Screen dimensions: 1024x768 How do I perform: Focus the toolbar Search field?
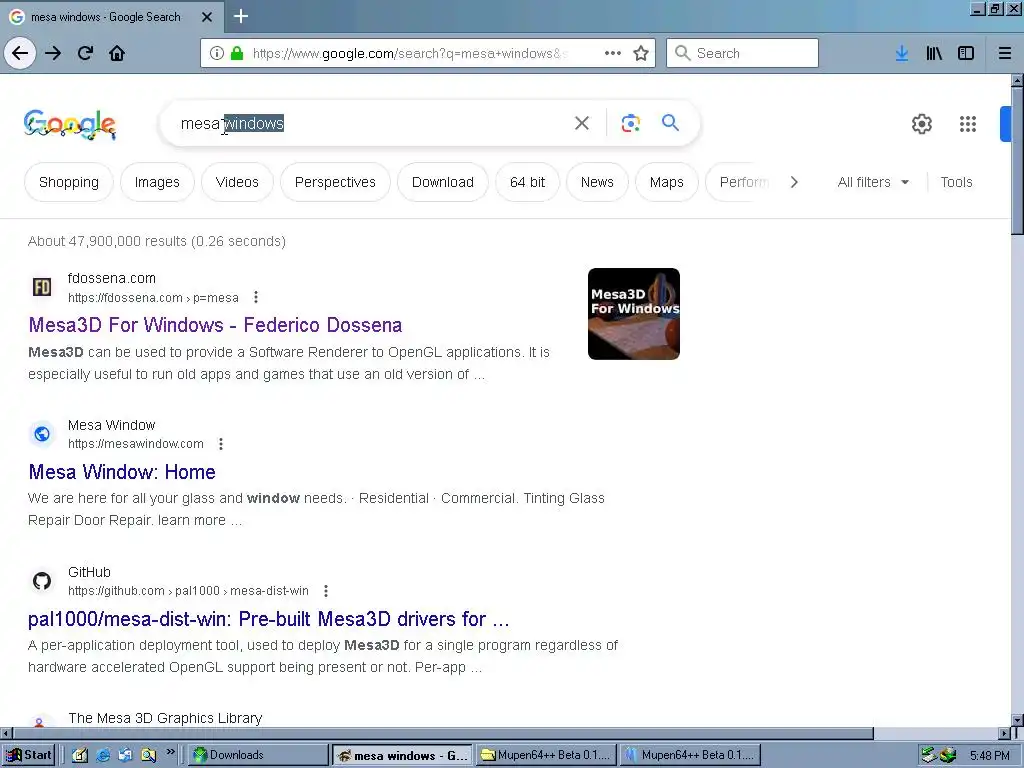[742, 53]
